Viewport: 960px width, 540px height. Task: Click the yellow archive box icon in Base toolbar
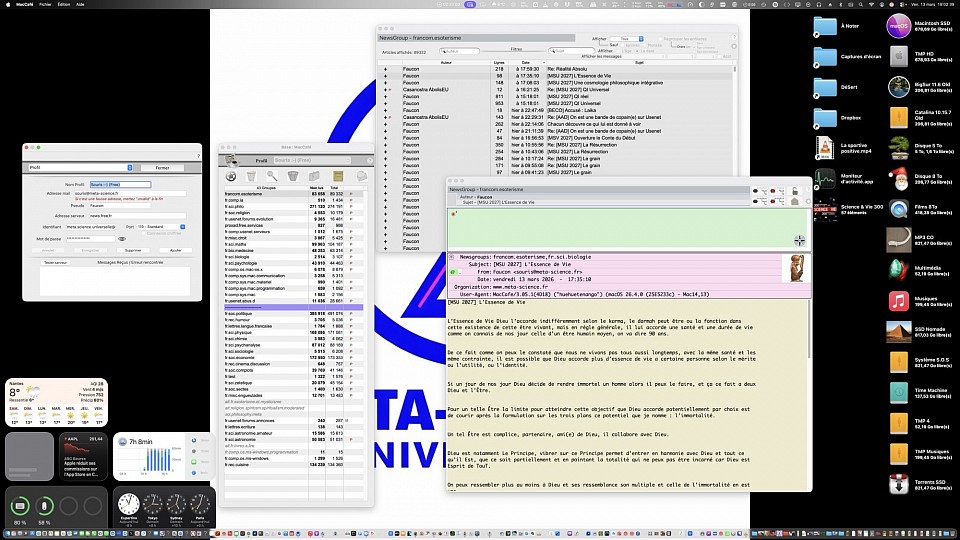339,177
